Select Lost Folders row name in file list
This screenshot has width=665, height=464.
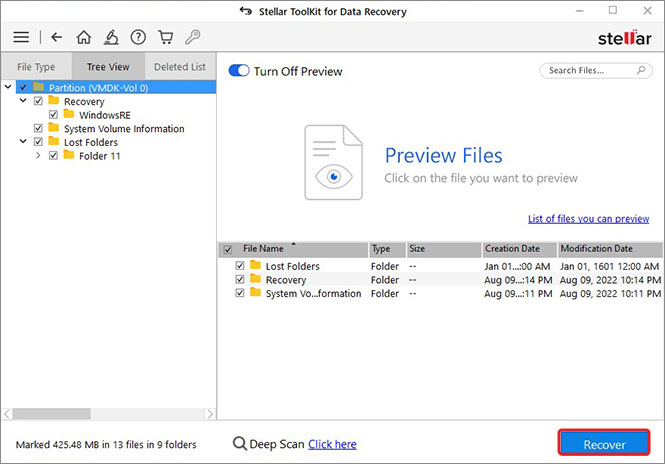pyautogui.click(x=292, y=266)
